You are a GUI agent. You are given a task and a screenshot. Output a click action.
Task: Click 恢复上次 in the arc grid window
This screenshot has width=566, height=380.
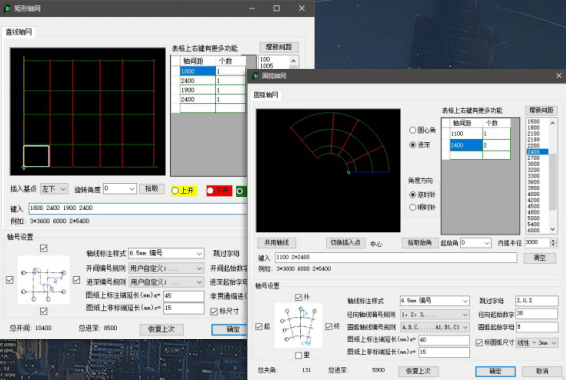tap(418, 371)
